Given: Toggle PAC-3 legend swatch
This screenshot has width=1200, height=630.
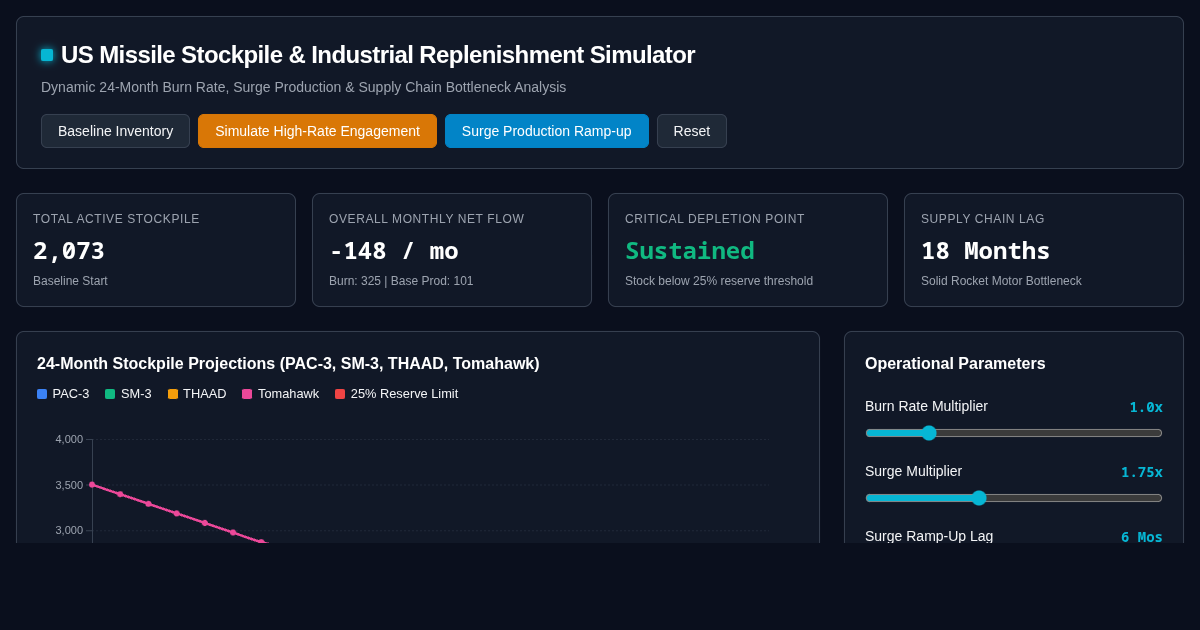Looking at the screenshot, I should 42,394.
